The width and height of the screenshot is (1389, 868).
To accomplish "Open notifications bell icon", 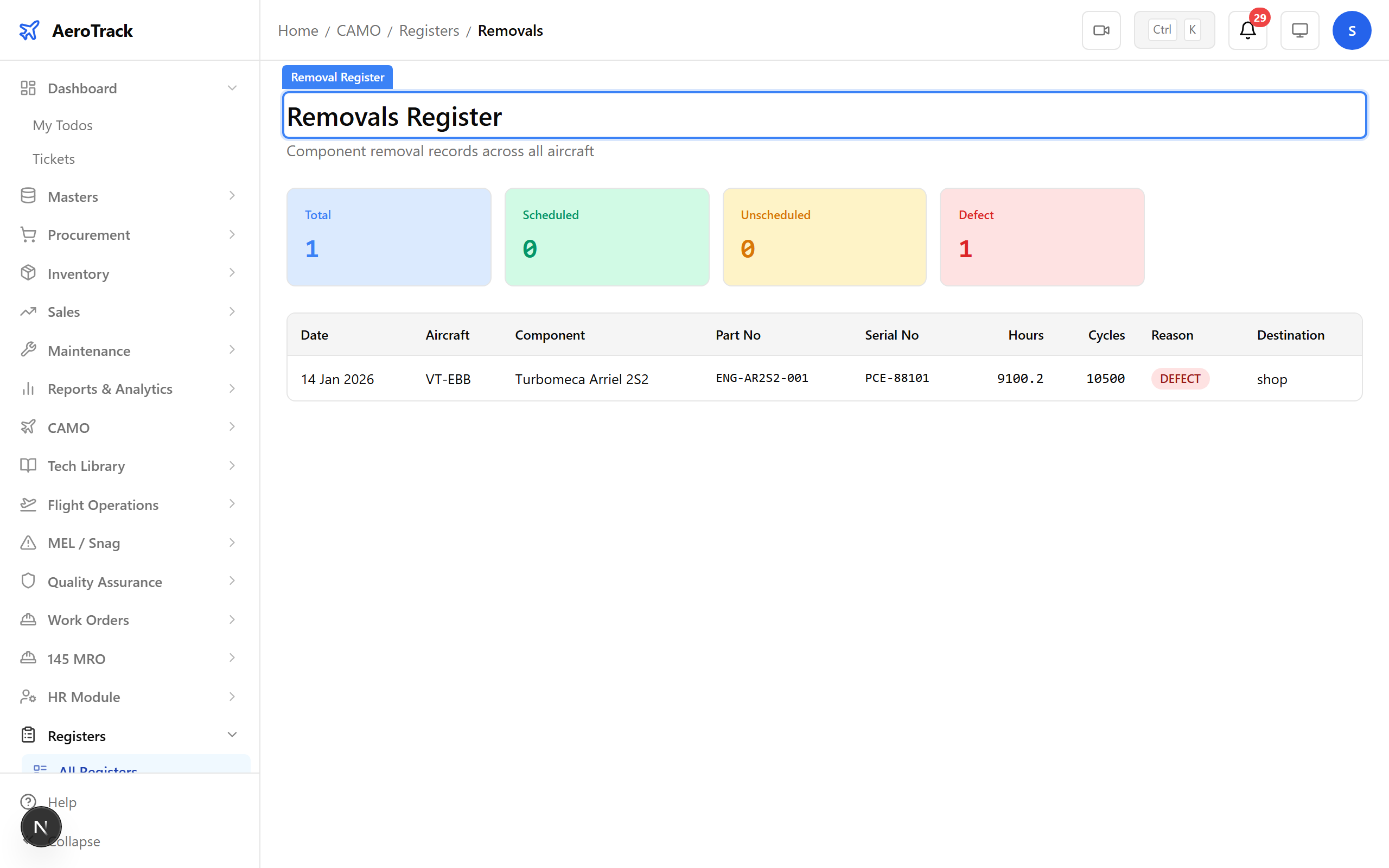I will coord(1247,31).
